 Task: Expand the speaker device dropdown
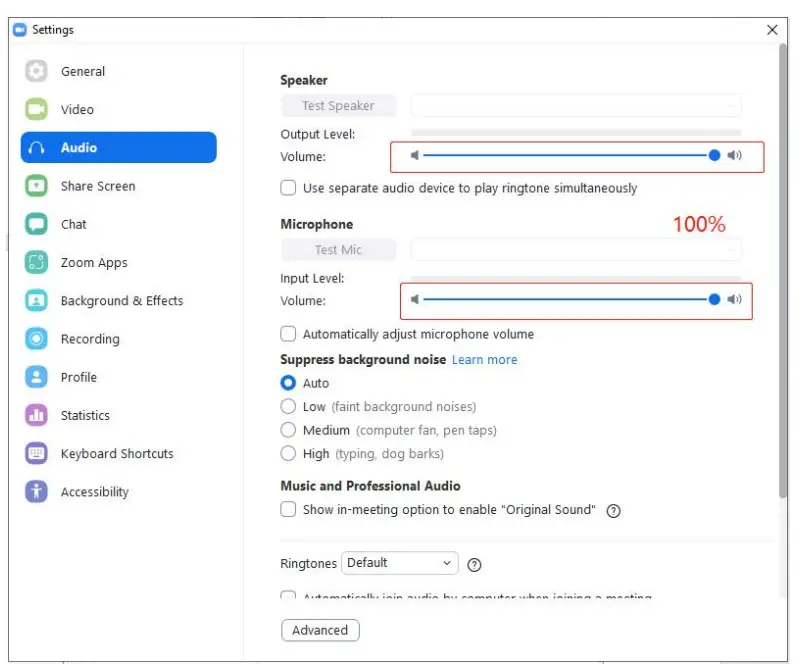tap(576, 106)
